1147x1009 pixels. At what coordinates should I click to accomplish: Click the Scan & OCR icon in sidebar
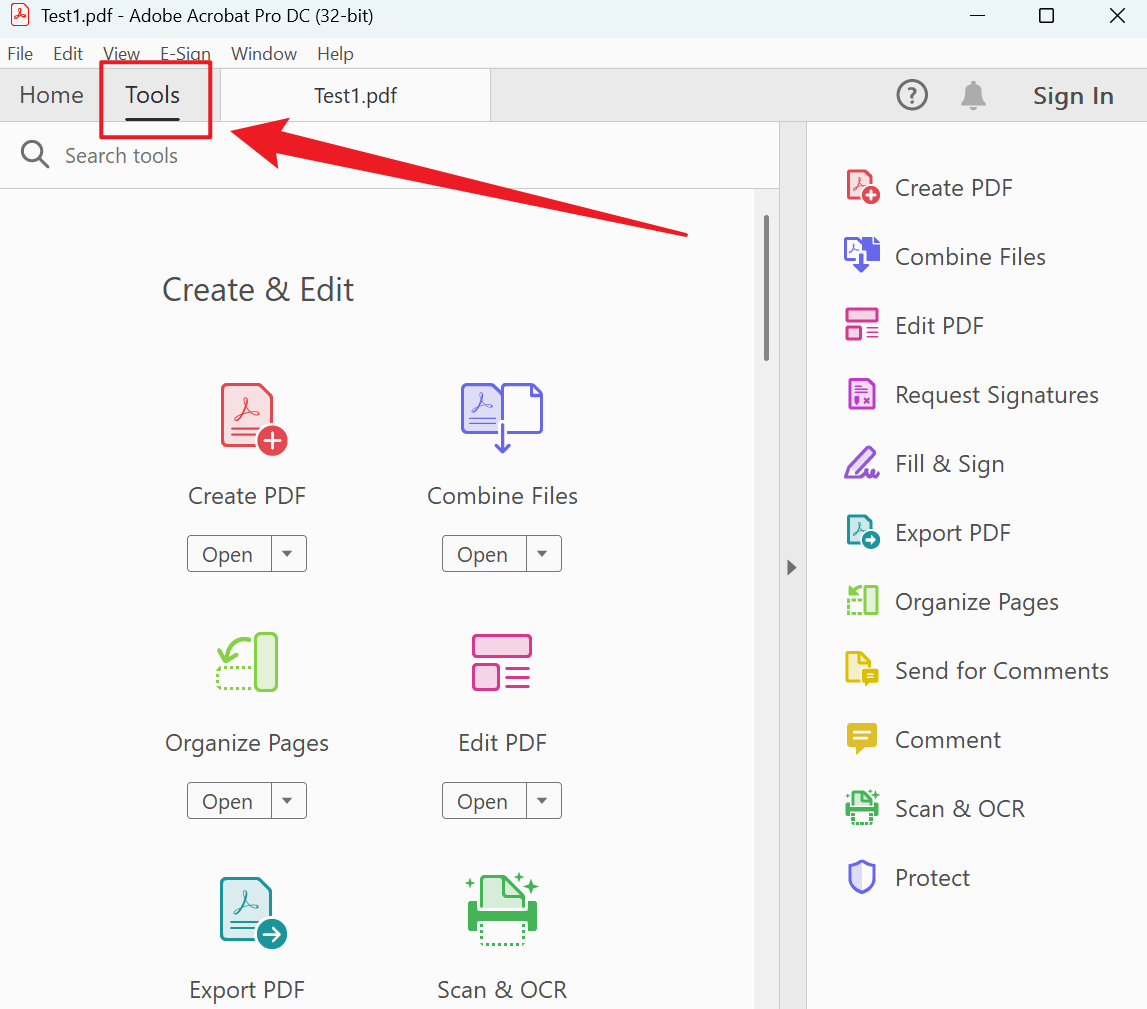tap(861, 808)
